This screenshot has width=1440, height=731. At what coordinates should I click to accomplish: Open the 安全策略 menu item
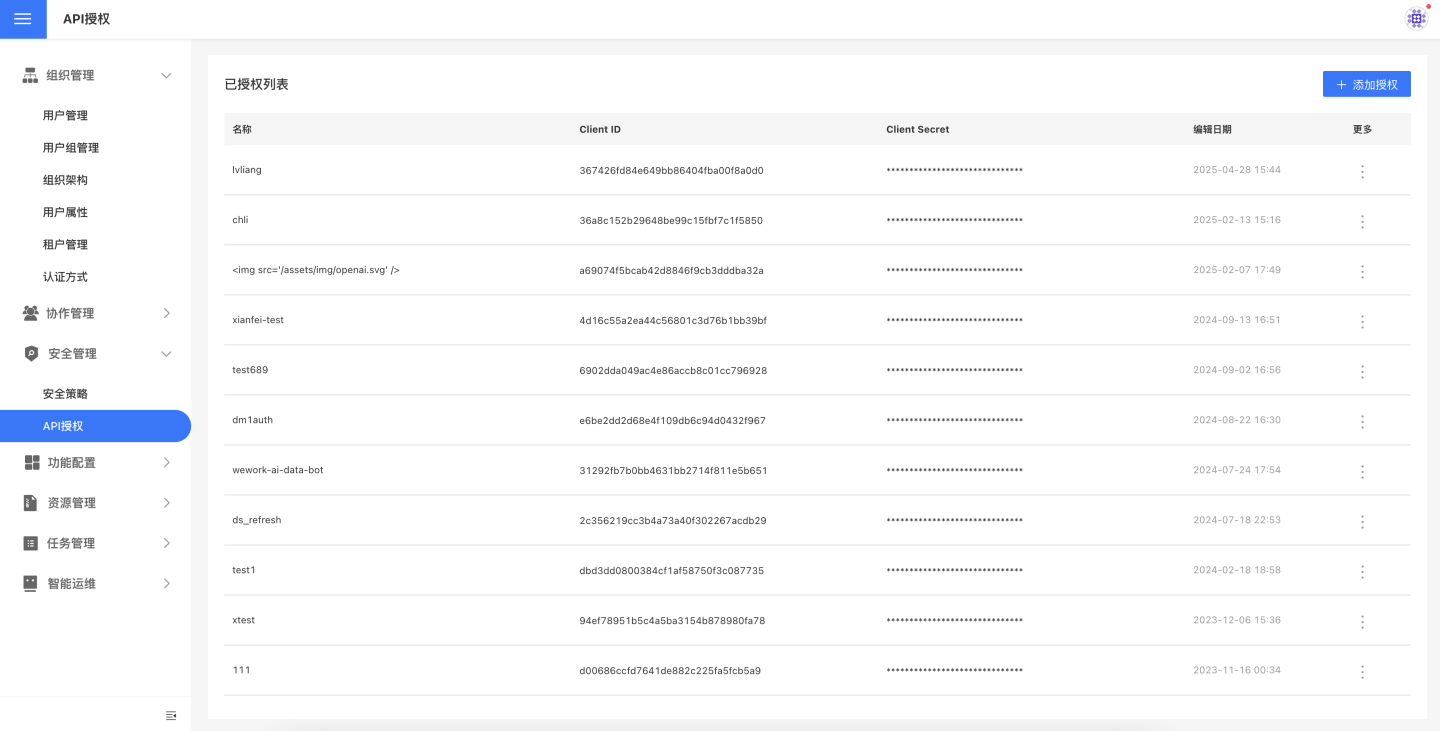65,394
